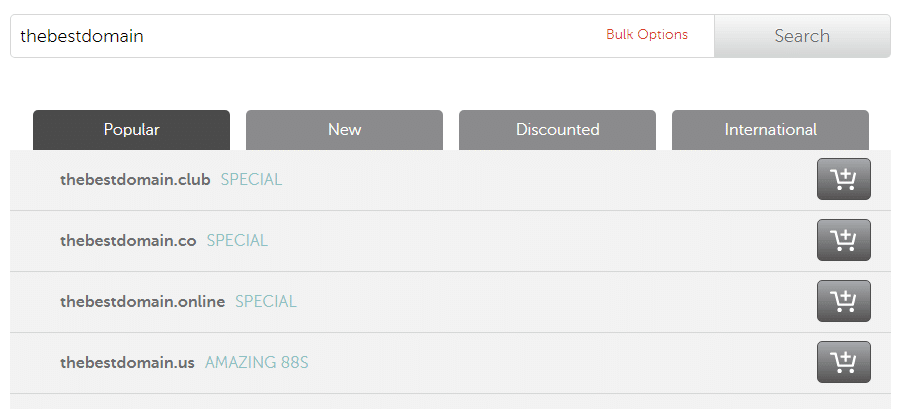This screenshot has height=409, width=901.
Task: Click SPECIAL label next to .club domain
Action: 252,180
